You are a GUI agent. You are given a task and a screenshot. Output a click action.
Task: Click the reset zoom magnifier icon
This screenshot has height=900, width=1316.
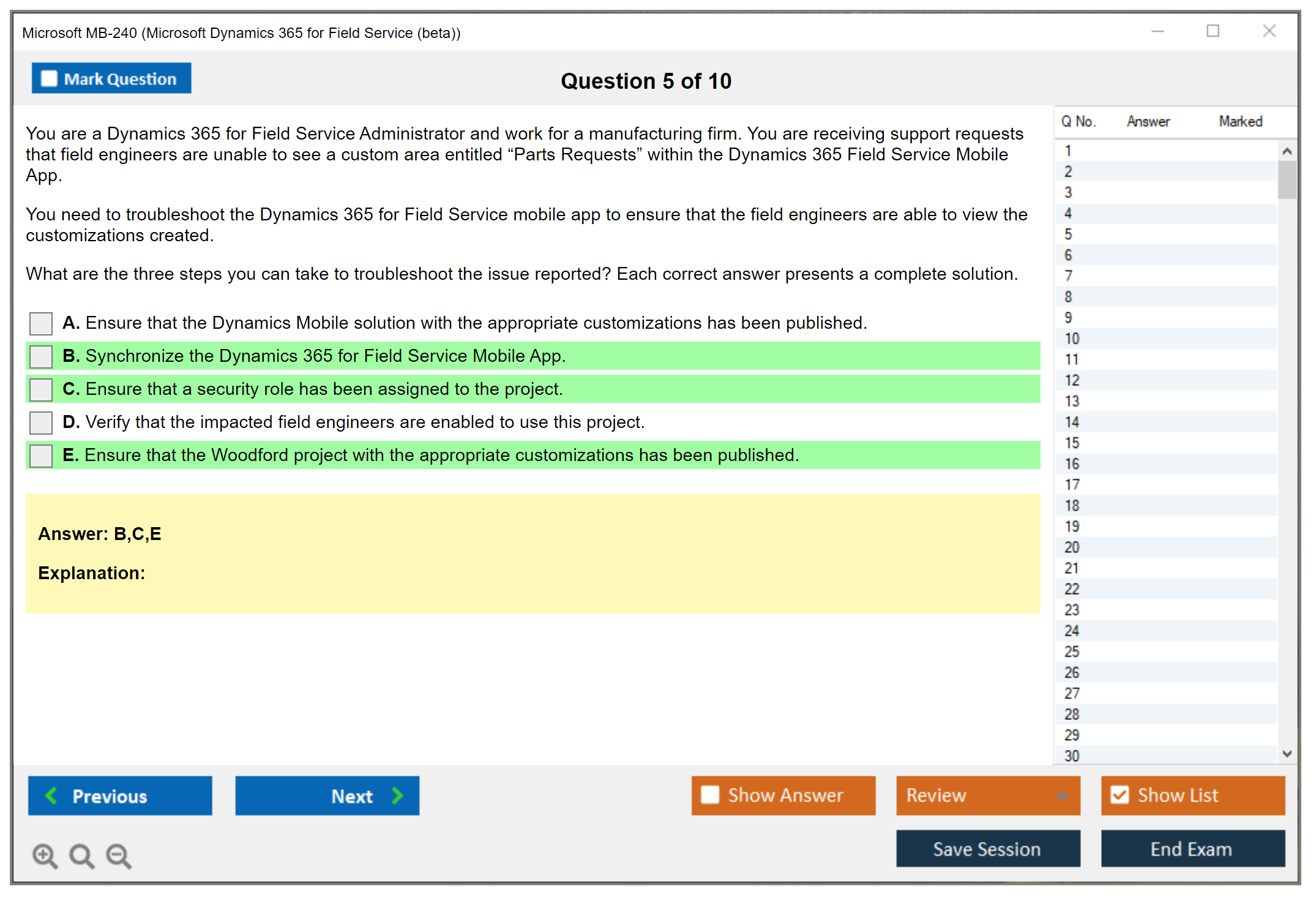(81, 855)
